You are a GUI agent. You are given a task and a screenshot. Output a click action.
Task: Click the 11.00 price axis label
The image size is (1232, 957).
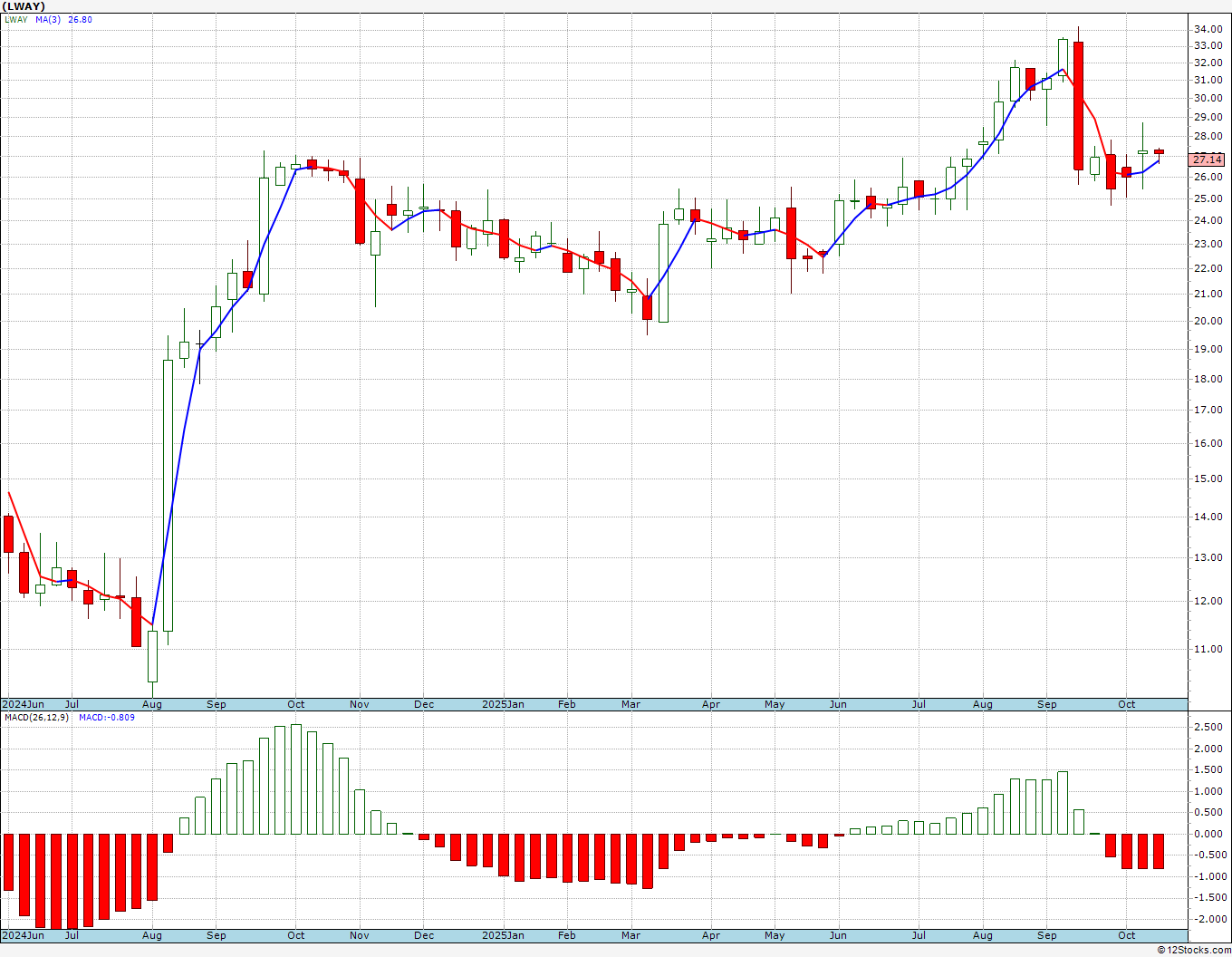pyautogui.click(x=1207, y=649)
